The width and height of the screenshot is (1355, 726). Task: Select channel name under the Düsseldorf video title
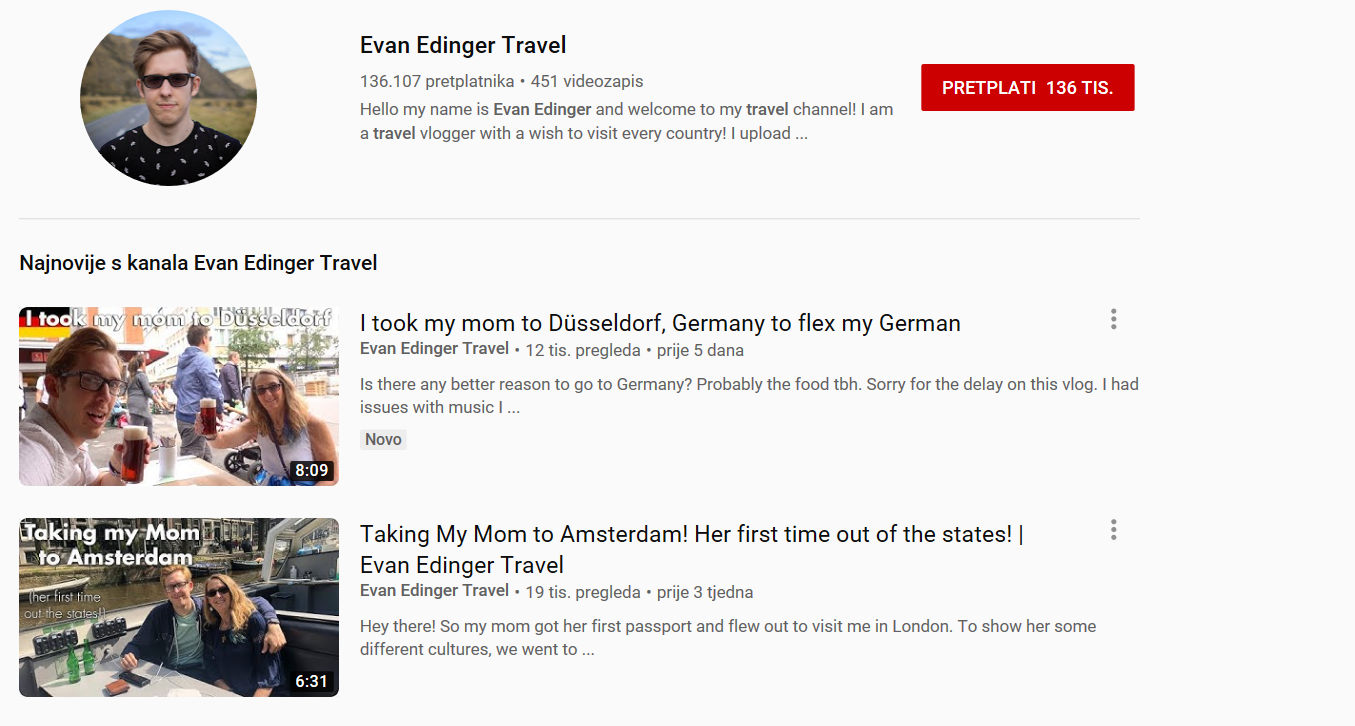click(434, 349)
